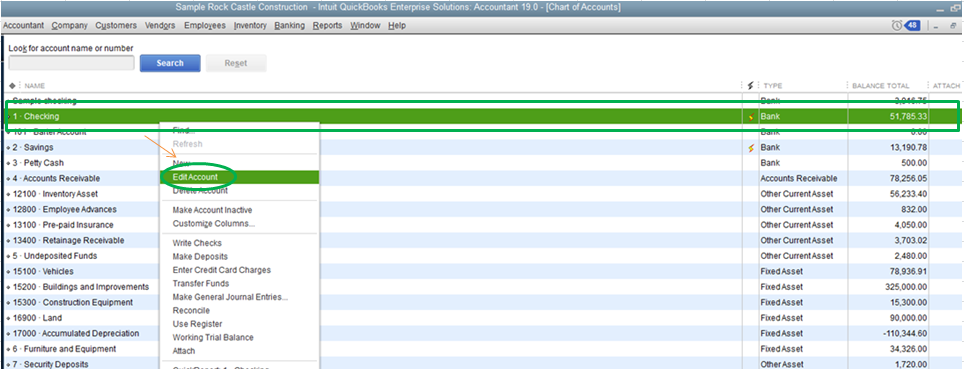Open the Help menu
Image resolution: width=964 pixels, height=369 pixels.
[x=397, y=26]
